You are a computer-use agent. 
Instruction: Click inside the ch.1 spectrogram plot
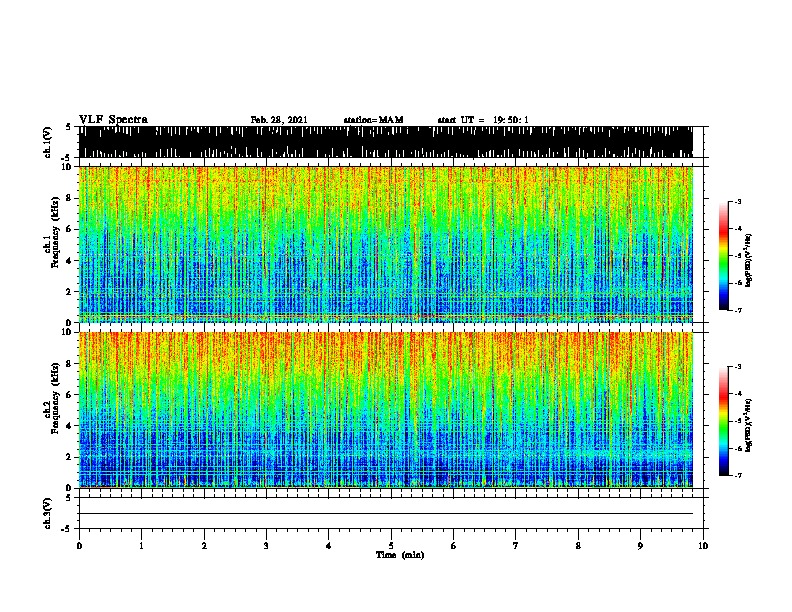(386, 244)
